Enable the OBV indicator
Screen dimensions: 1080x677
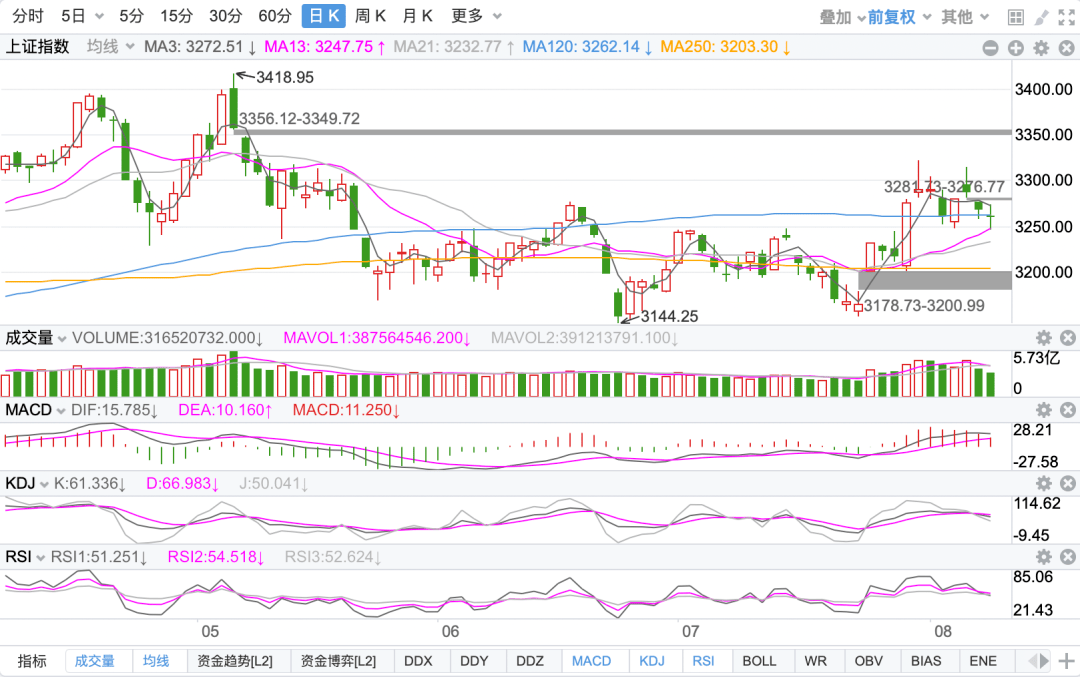point(868,661)
